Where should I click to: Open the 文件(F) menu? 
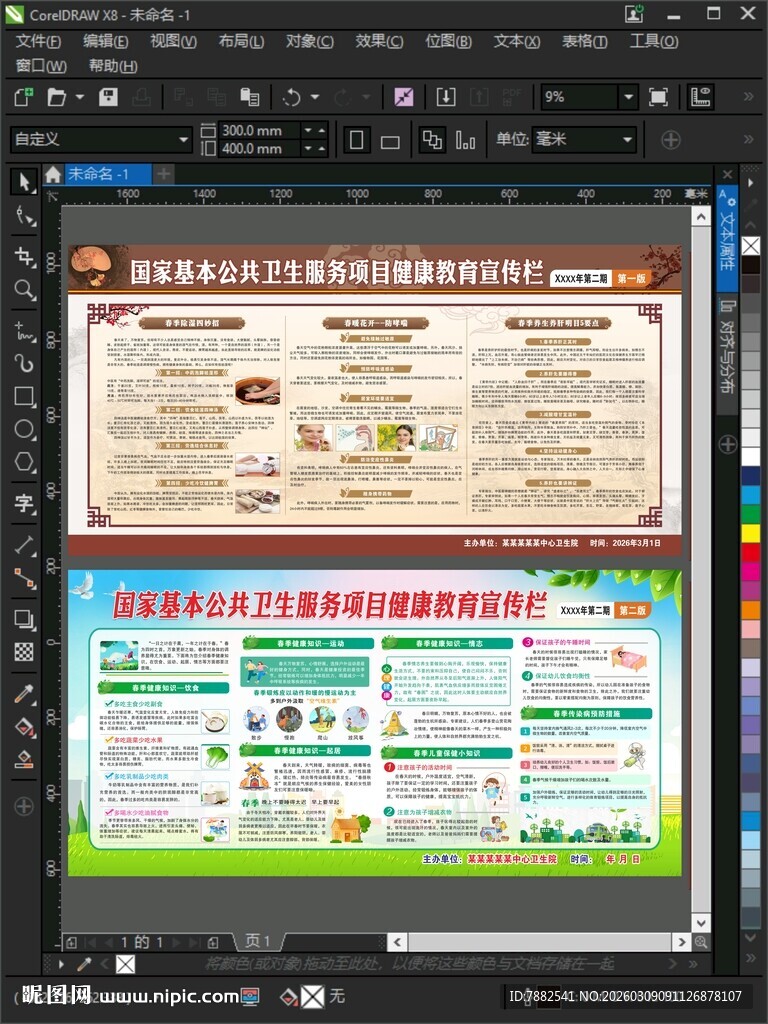(x=38, y=41)
